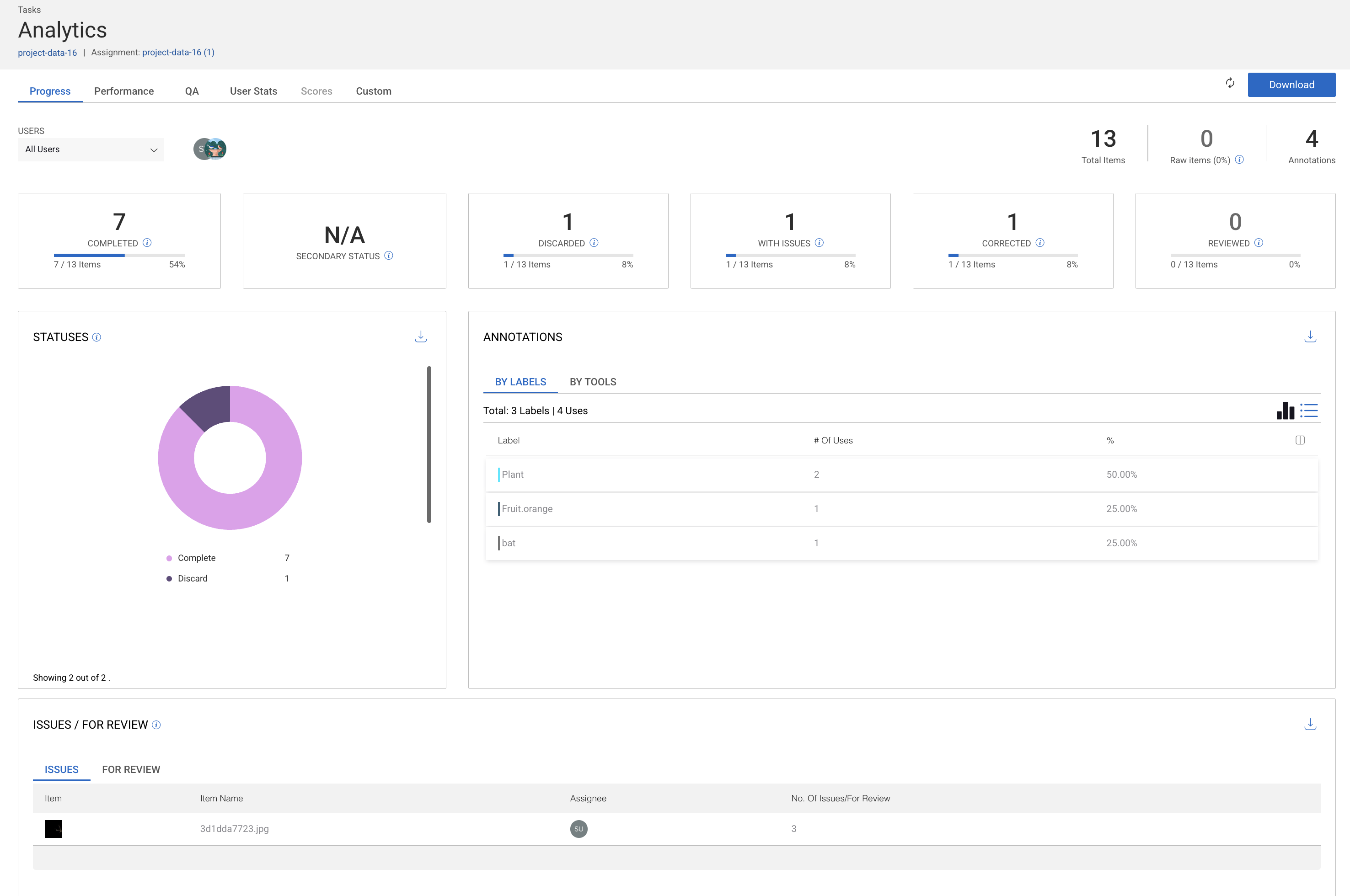
Task: Select the BY LABELS tab
Action: click(520, 382)
